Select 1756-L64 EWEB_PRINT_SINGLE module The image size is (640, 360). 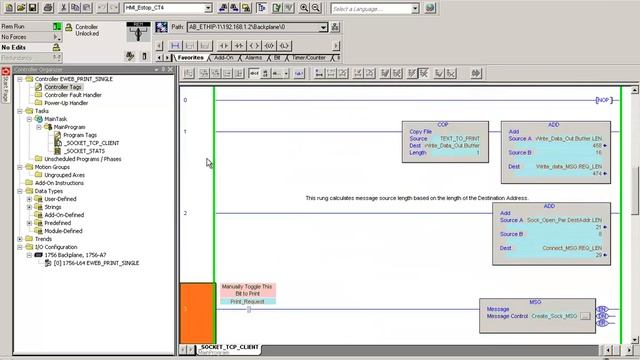pyautogui.click(x=96, y=263)
